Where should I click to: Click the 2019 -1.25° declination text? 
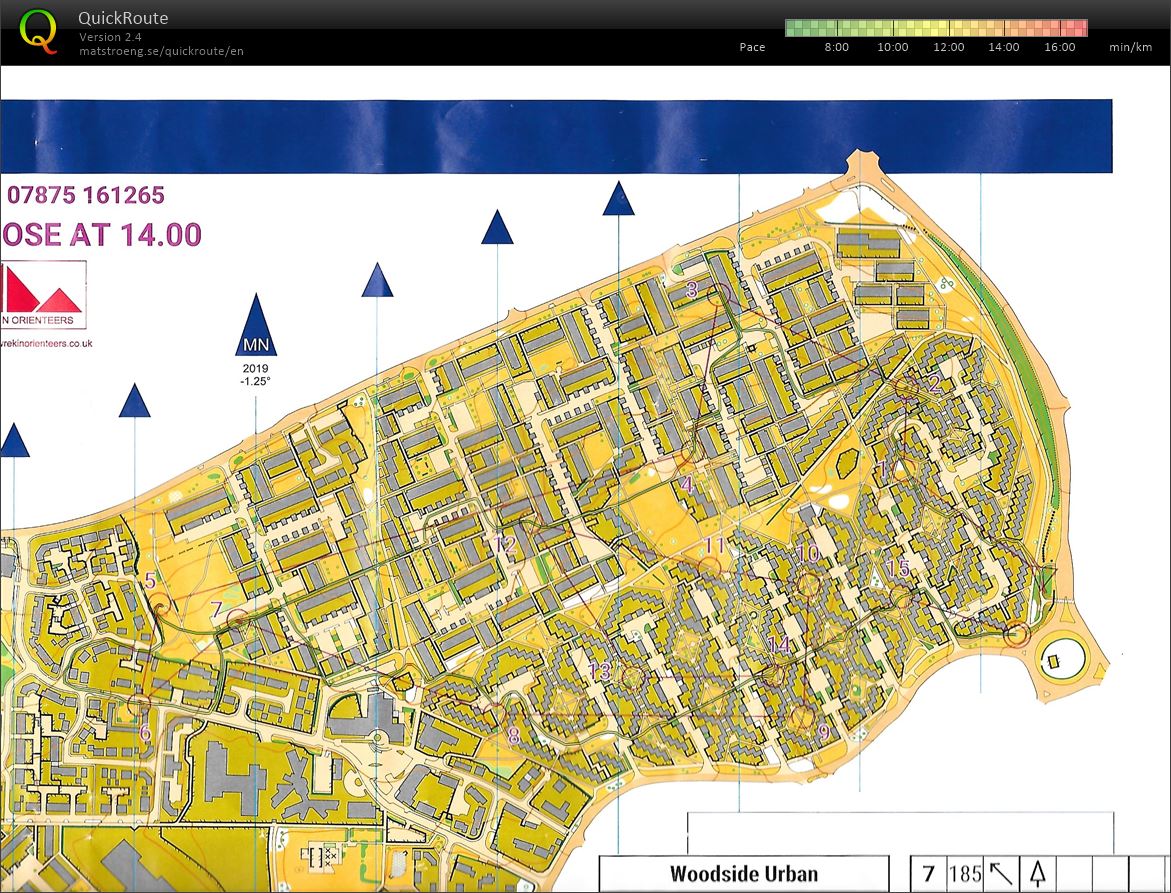255,374
